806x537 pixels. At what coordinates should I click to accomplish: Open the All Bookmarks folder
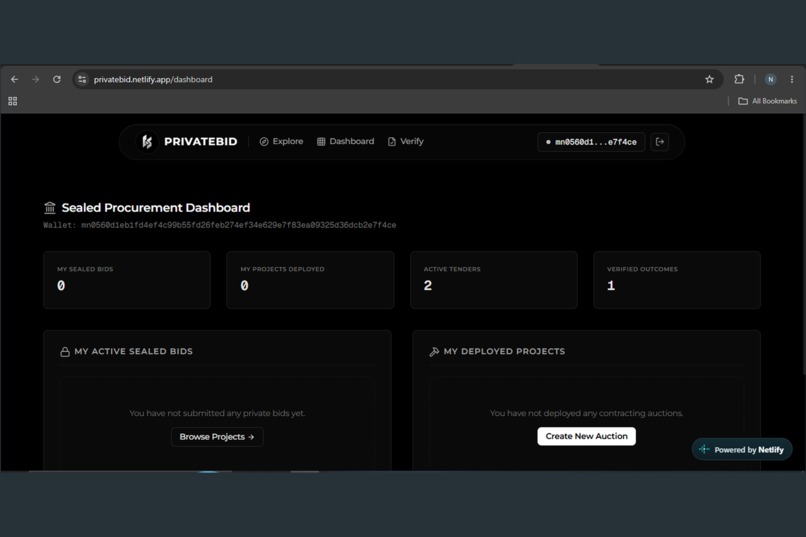(x=767, y=101)
